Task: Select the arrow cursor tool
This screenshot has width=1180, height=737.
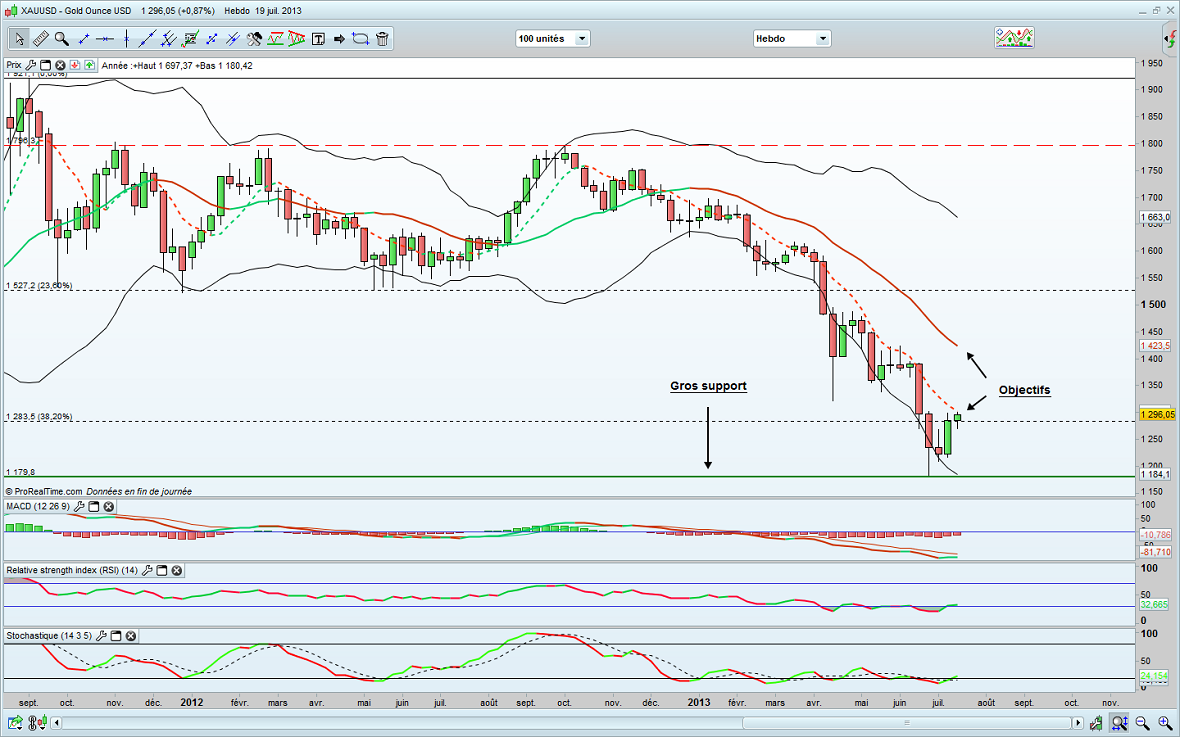Action: 19,39
